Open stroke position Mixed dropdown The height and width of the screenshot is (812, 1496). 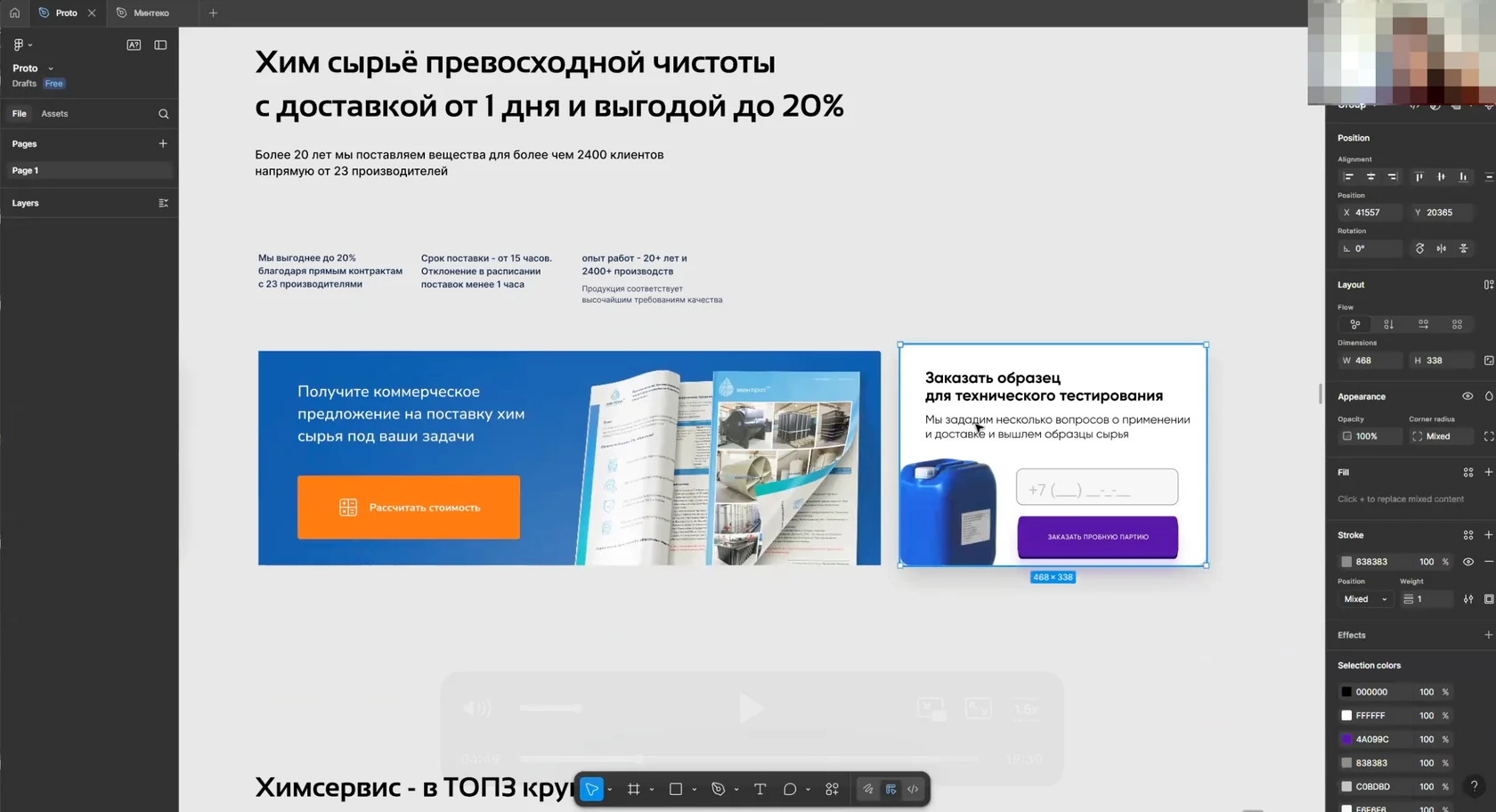pyautogui.click(x=1365, y=599)
